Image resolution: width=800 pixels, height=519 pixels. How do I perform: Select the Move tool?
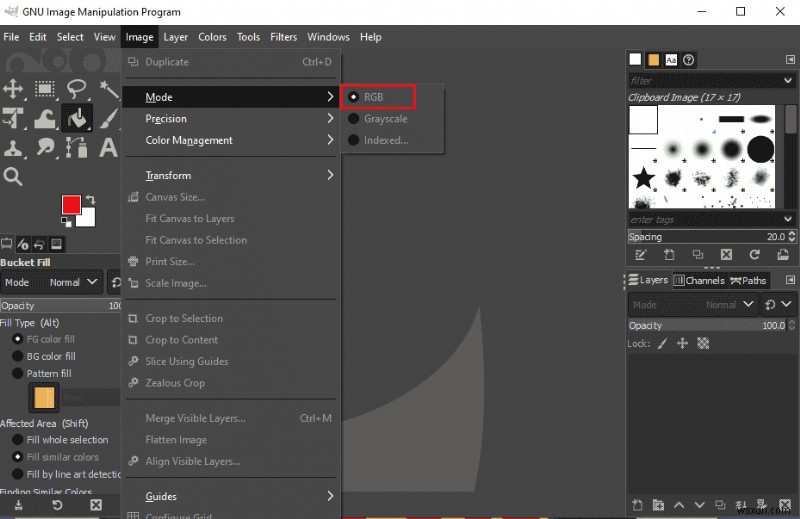[14, 90]
